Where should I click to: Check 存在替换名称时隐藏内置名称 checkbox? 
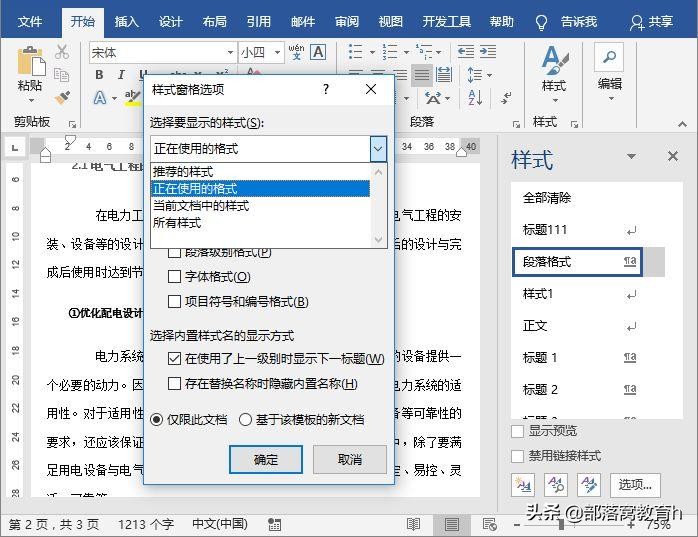[x=174, y=383]
